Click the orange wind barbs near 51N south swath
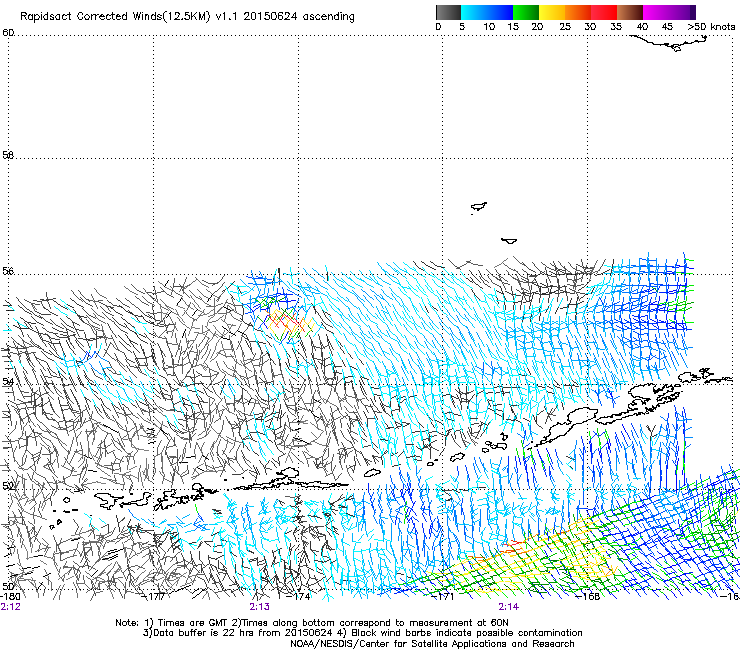Image resolution: width=740 pixels, height=650 pixels. pyautogui.click(x=512, y=548)
